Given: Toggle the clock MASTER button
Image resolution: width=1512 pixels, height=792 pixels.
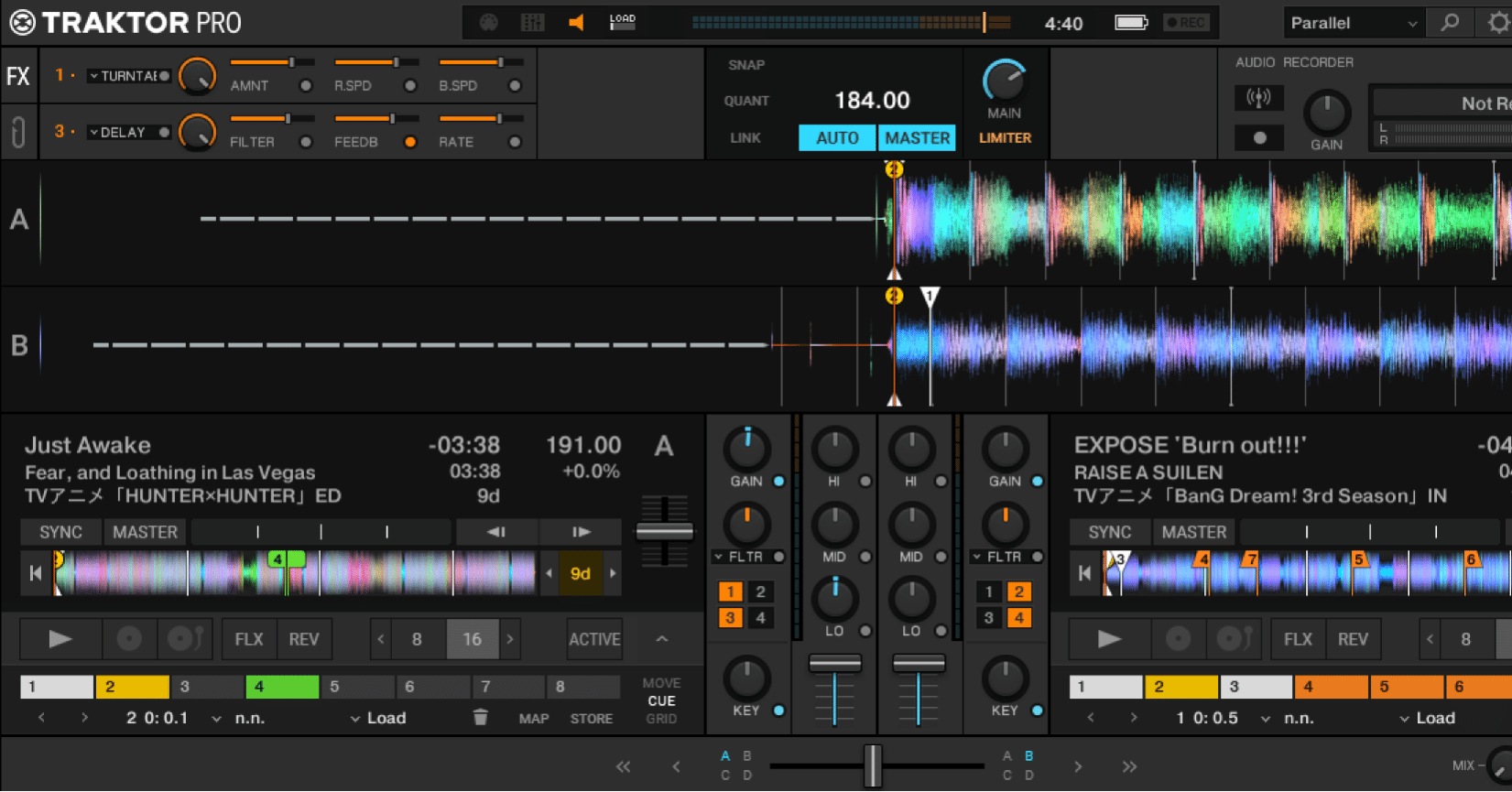Looking at the screenshot, I should [x=917, y=138].
